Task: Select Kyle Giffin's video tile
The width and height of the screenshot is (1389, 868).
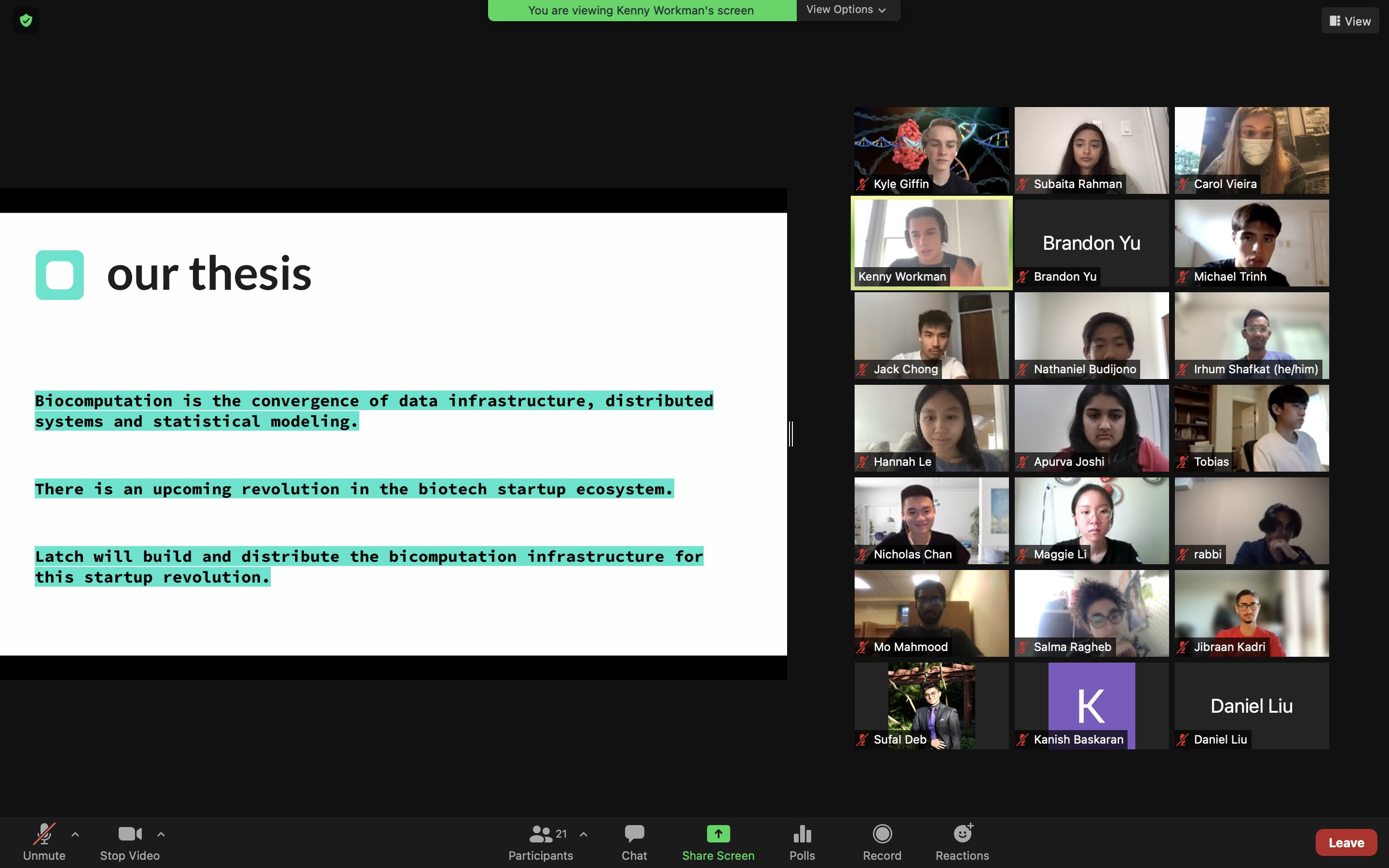Action: pyautogui.click(x=931, y=150)
